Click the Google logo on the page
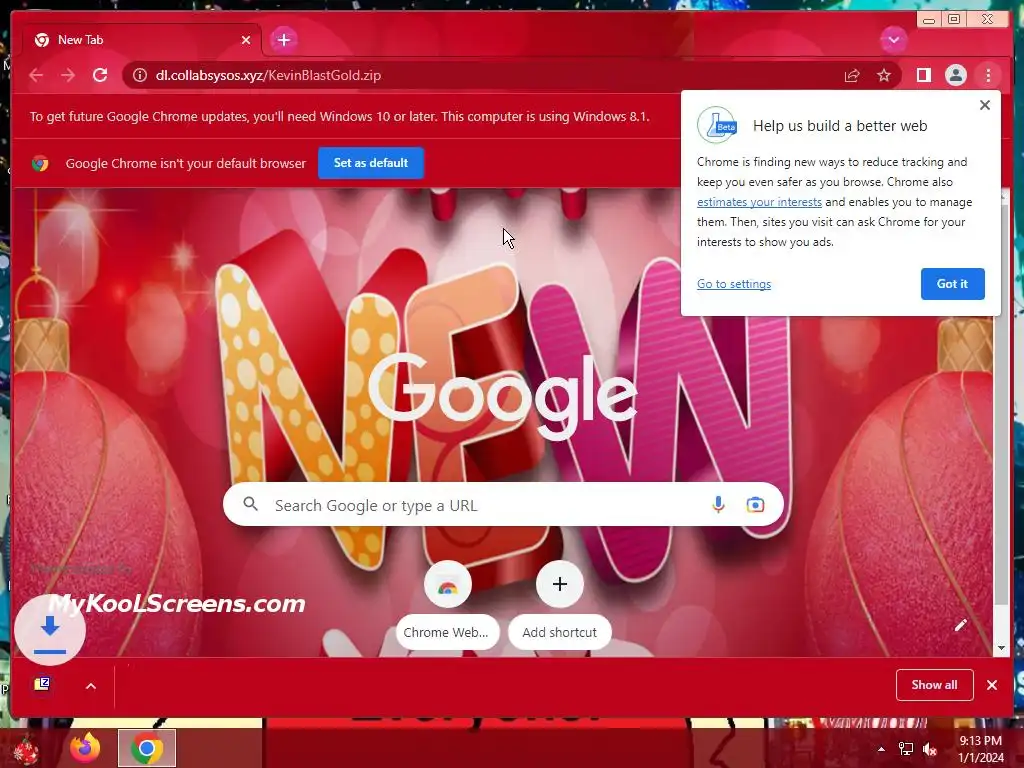The width and height of the screenshot is (1024, 768). click(x=503, y=395)
